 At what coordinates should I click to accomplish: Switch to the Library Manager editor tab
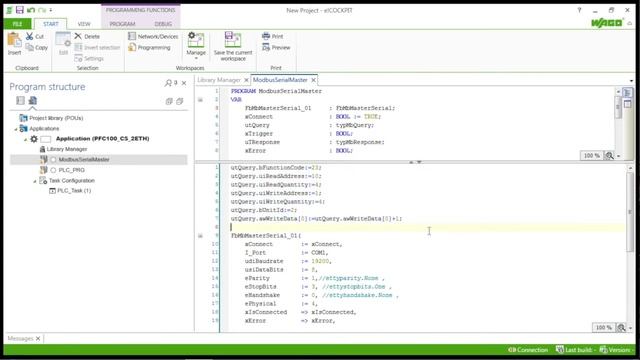[x=219, y=80]
